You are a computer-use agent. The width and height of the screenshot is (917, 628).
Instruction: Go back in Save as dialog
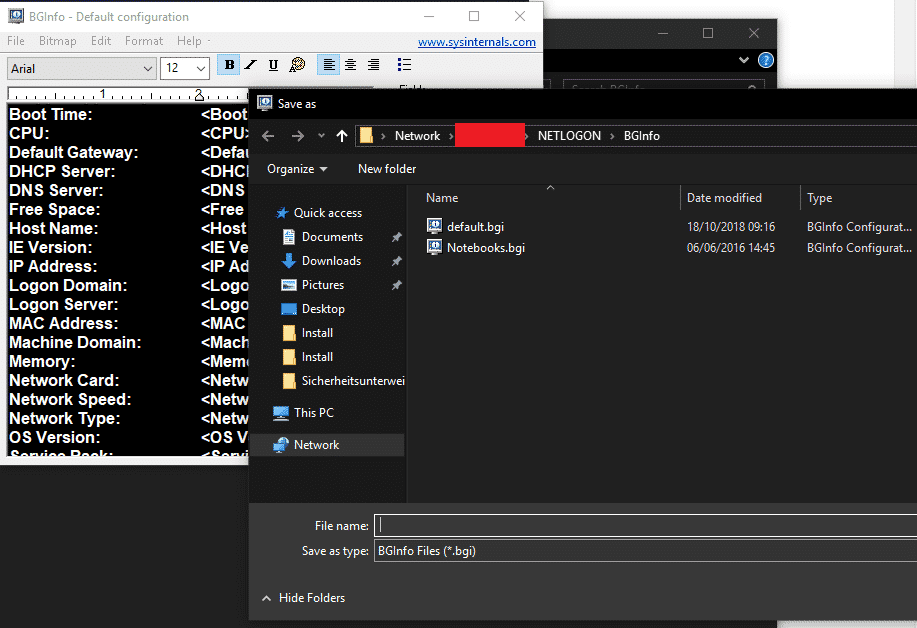click(268, 136)
